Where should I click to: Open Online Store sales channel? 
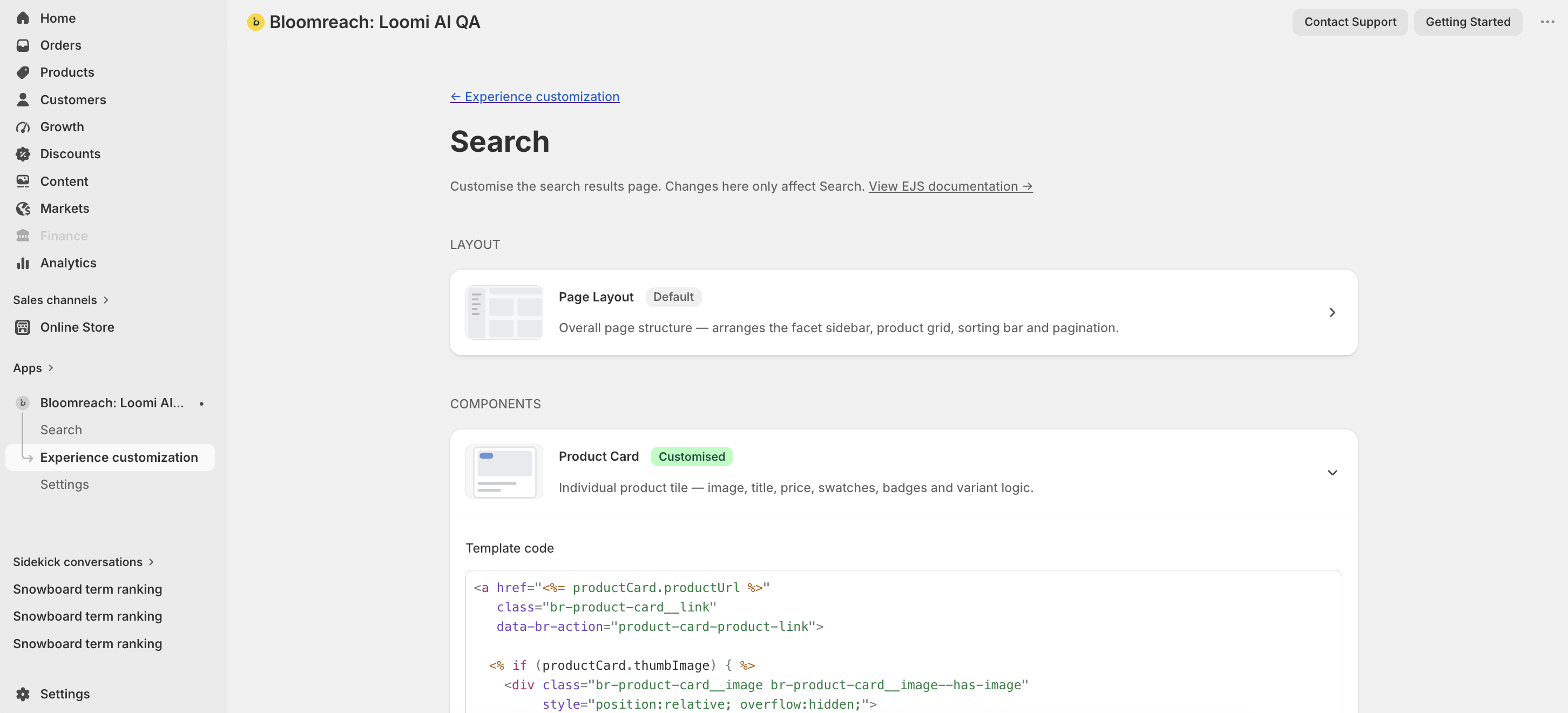click(110, 327)
